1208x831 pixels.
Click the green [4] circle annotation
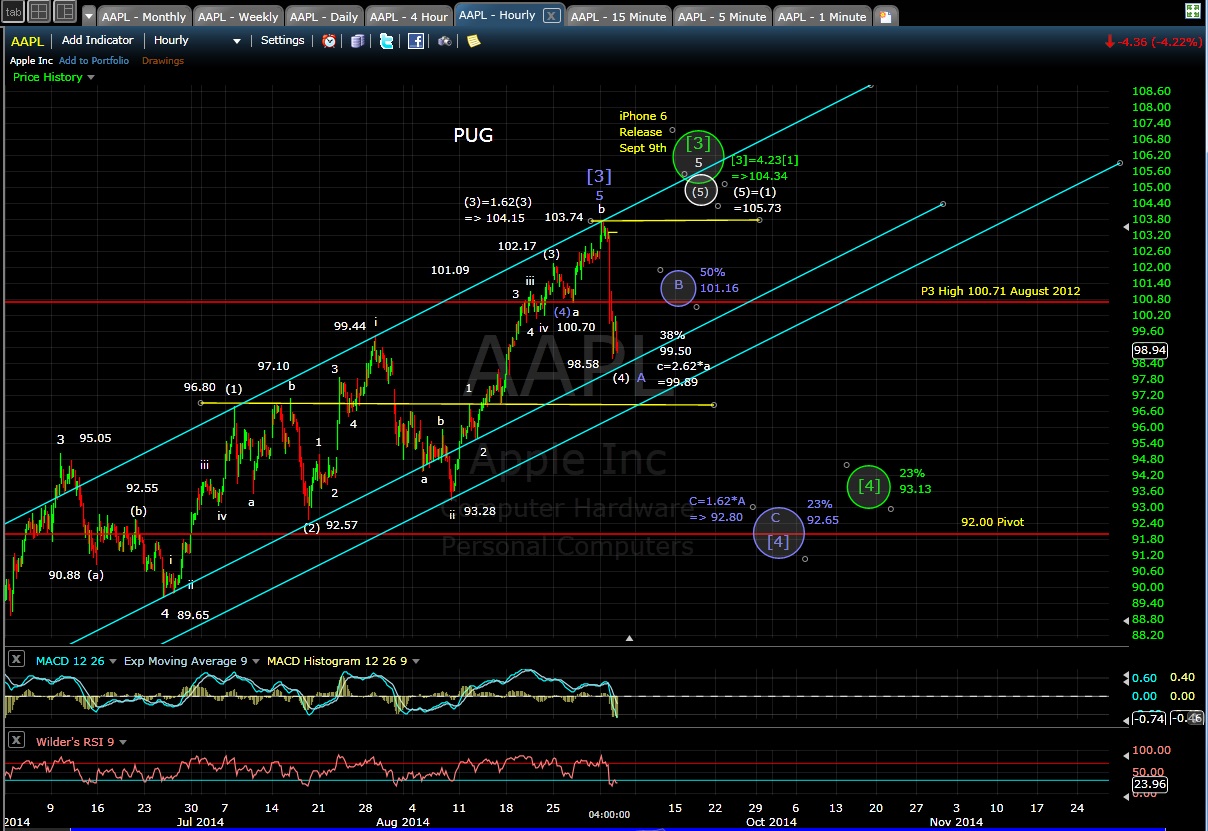tap(870, 486)
